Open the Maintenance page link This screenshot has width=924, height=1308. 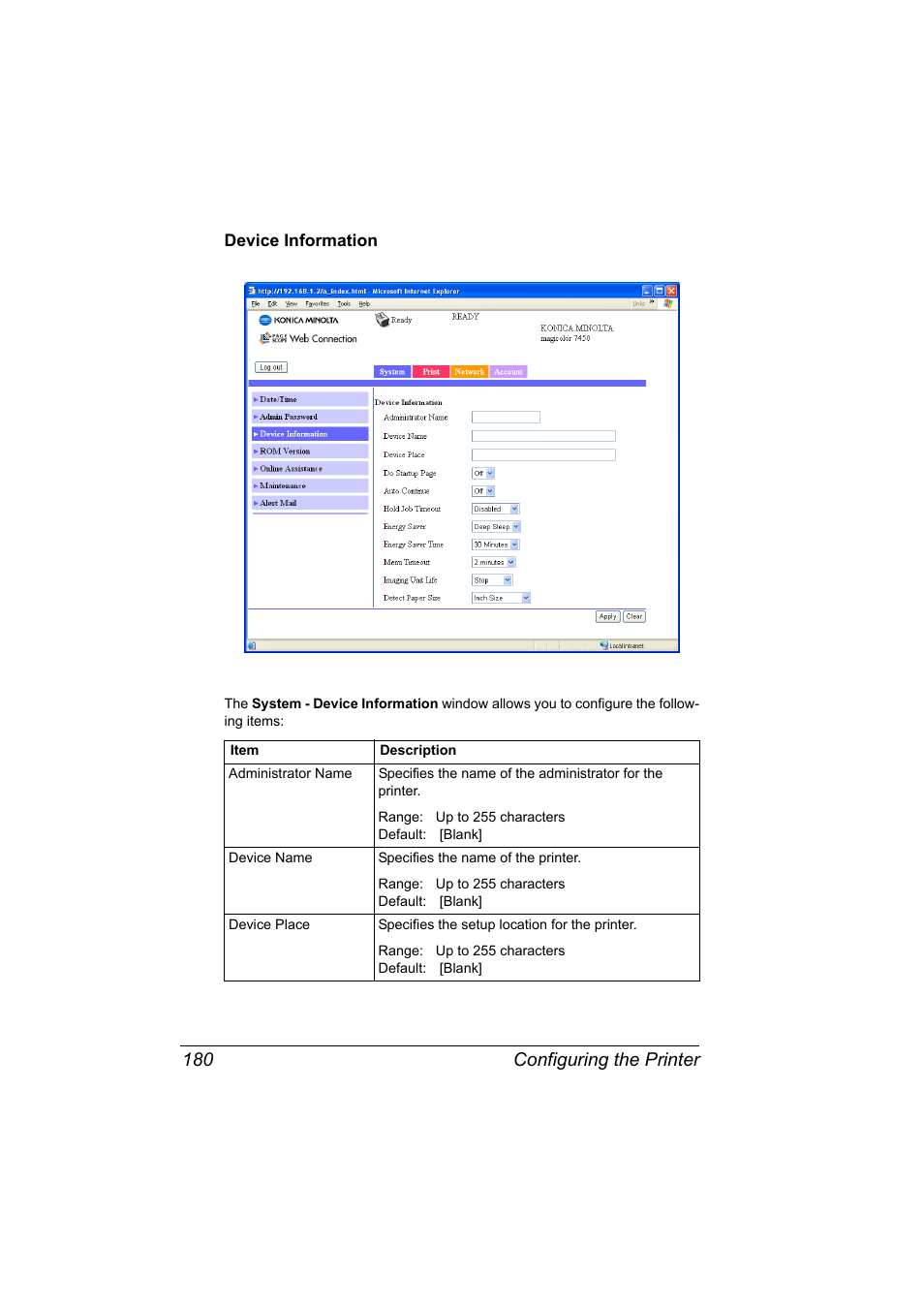[x=310, y=486]
